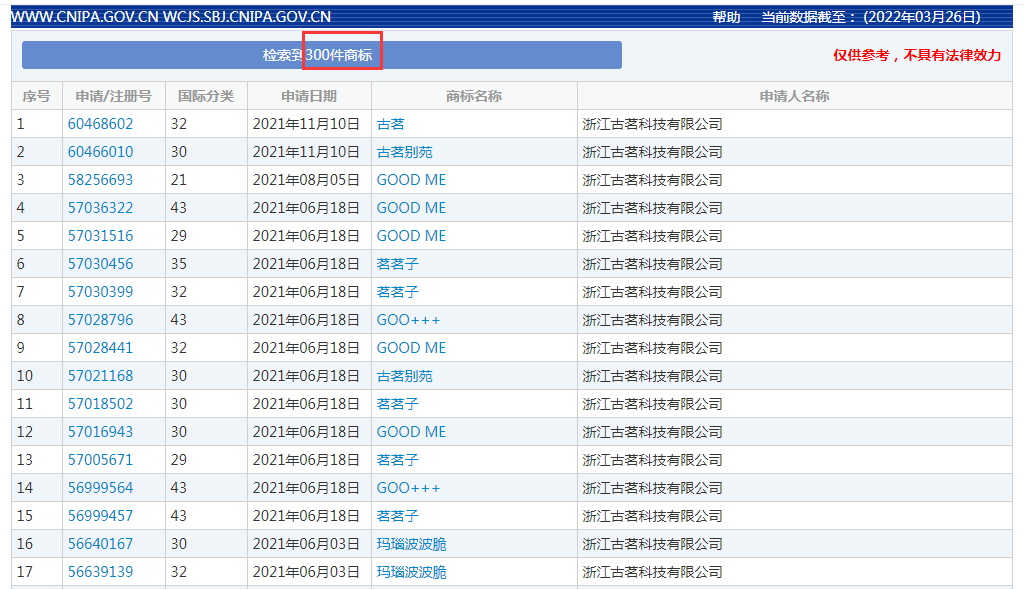Image resolution: width=1024 pixels, height=589 pixels.
Task: Open application number 57018502
Action: 101,404
